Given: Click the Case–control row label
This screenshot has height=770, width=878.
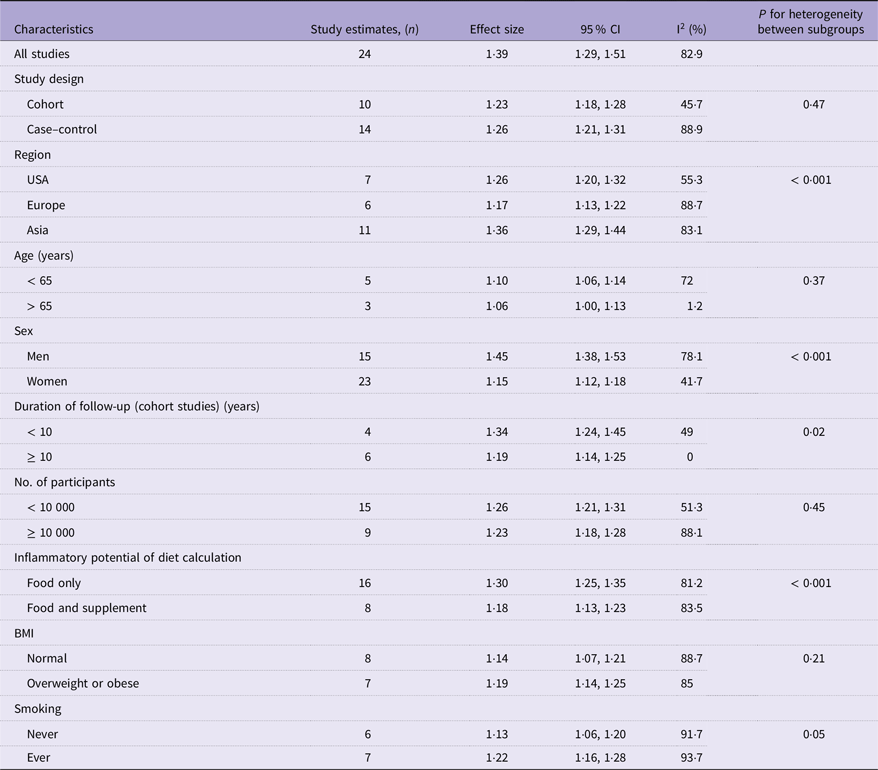Looking at the screenshot, I should 62,129.
